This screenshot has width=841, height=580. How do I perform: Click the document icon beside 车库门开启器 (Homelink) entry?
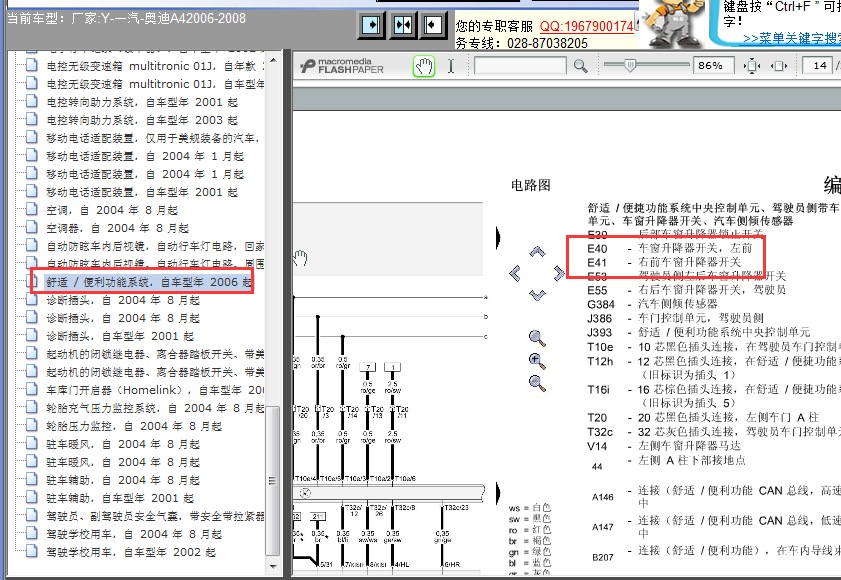32,390
